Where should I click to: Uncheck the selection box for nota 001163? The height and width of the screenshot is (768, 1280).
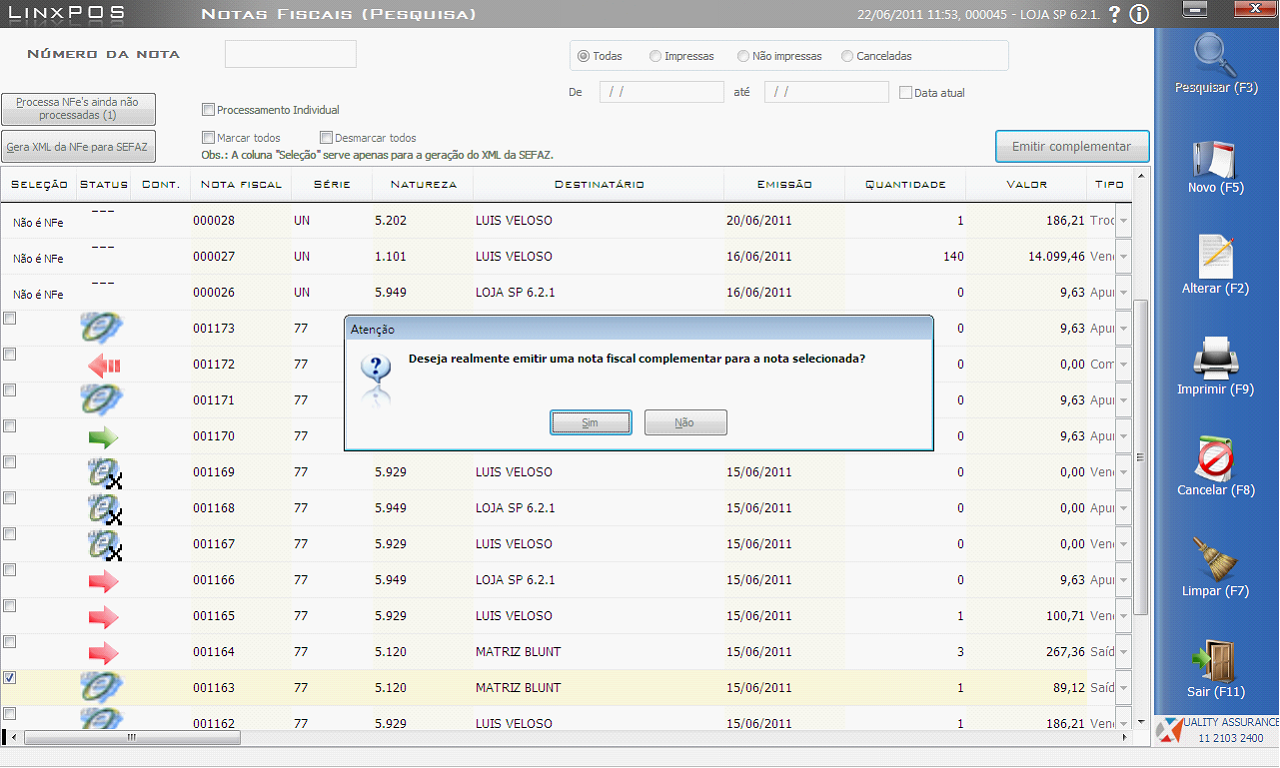pyautogui.click(x=10, y=678)
